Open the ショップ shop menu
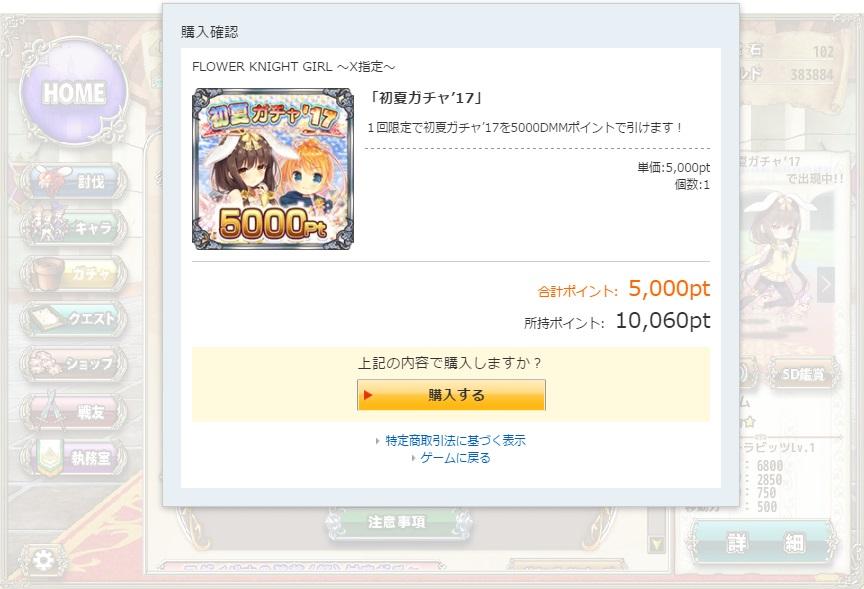864x589 pixels. 74,364
